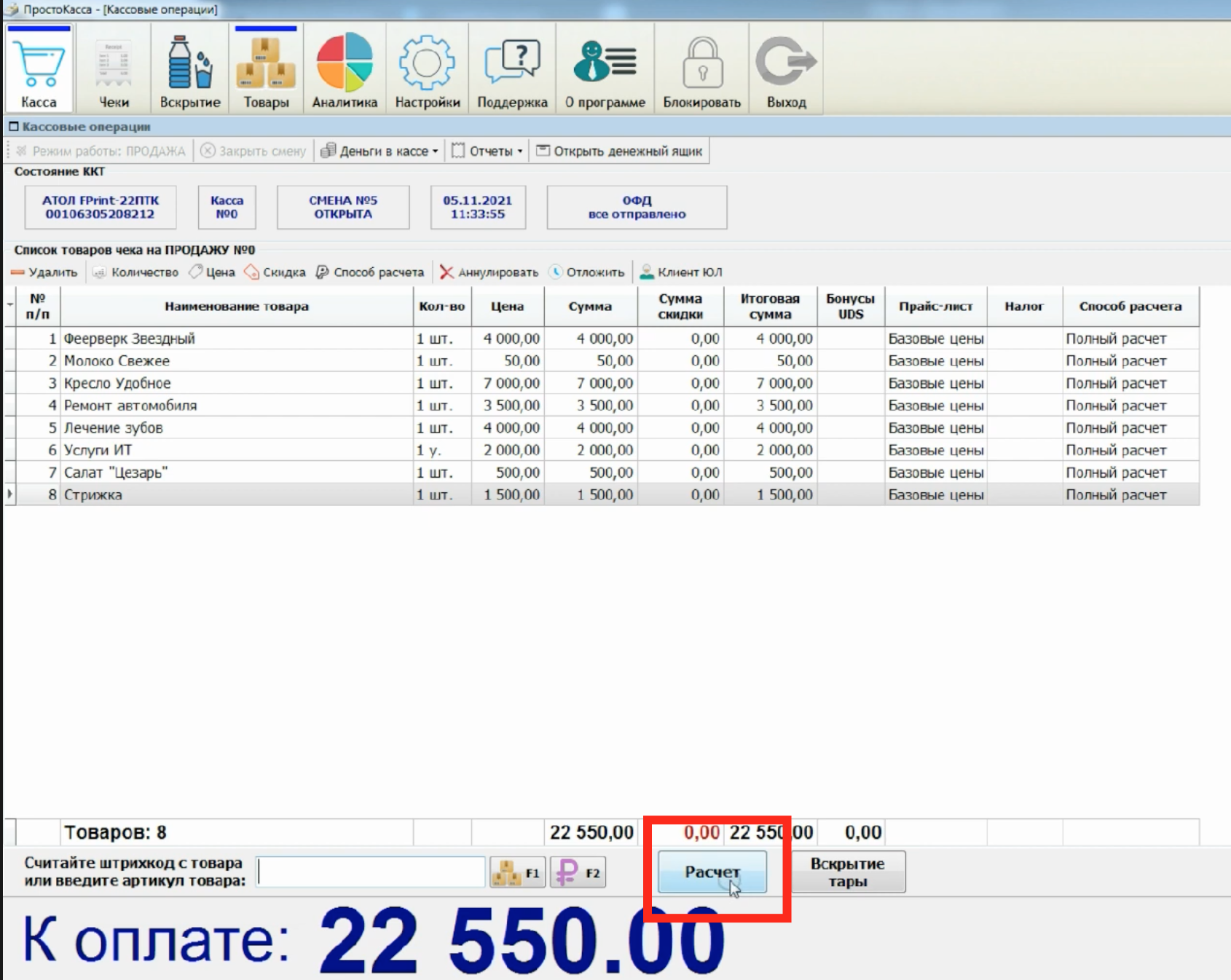Screen dimensions: 1231x980
Task: Lock the app with Блокировать
Action: pos(701,68)
